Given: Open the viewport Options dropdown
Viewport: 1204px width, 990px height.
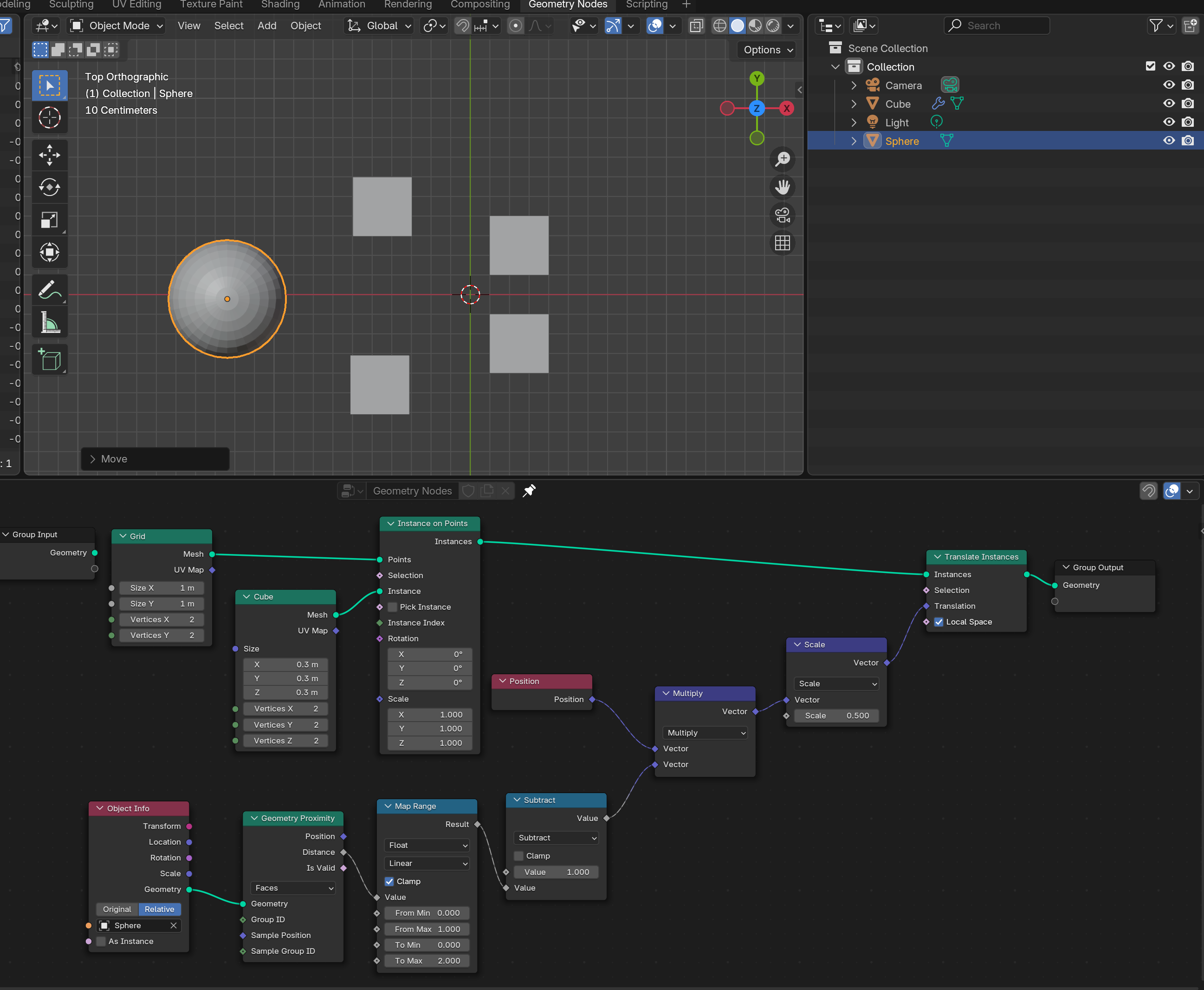Looking at the screenshot, I should click(x=767, y=50).
